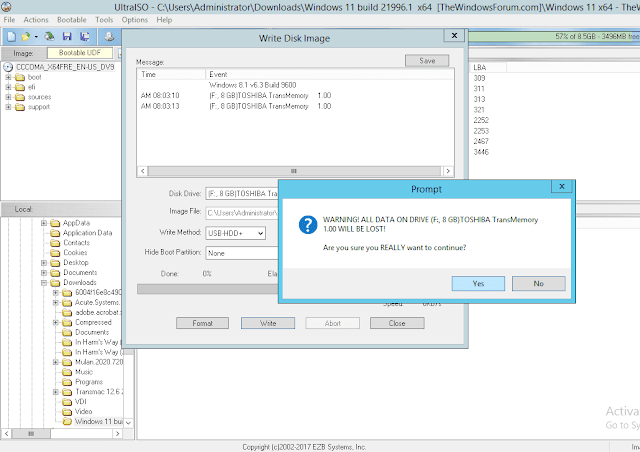
Task: Expand the Mulan.2020 folder node
Action: (x=56, y=362)
